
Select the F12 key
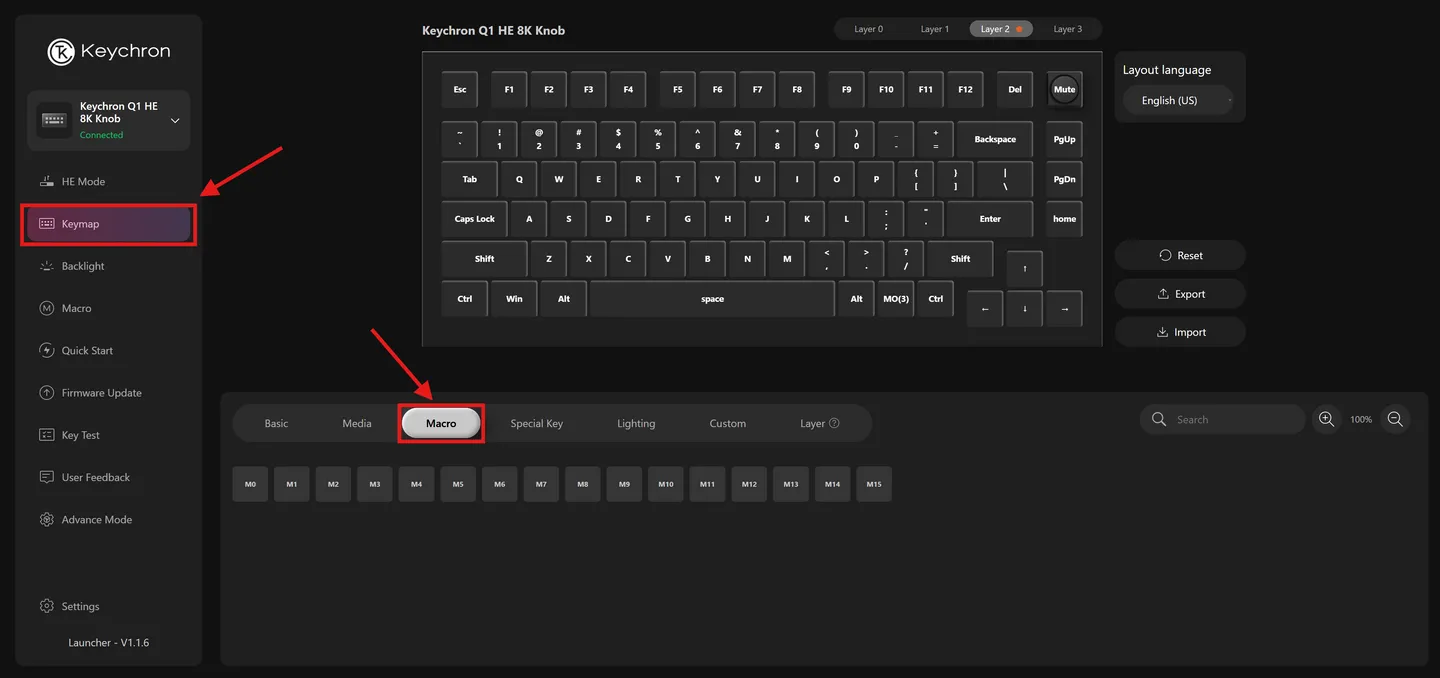965,89
